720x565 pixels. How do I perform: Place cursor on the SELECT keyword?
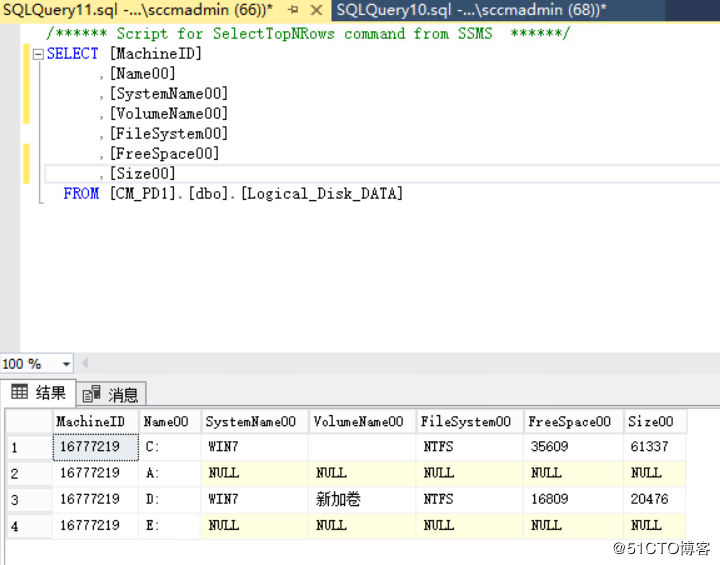click(x=73, y=54)
